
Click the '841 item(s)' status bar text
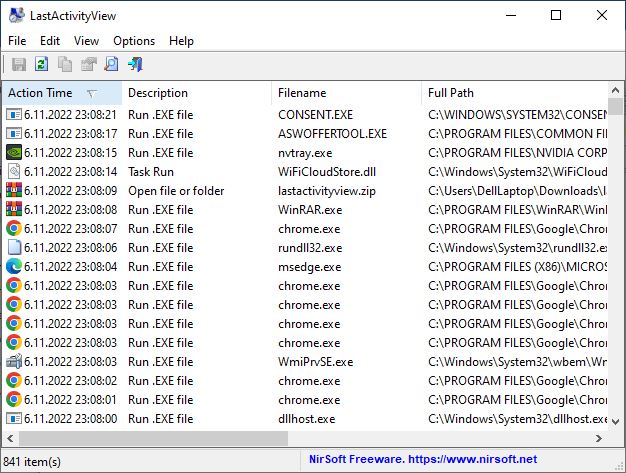coord(32,462)
